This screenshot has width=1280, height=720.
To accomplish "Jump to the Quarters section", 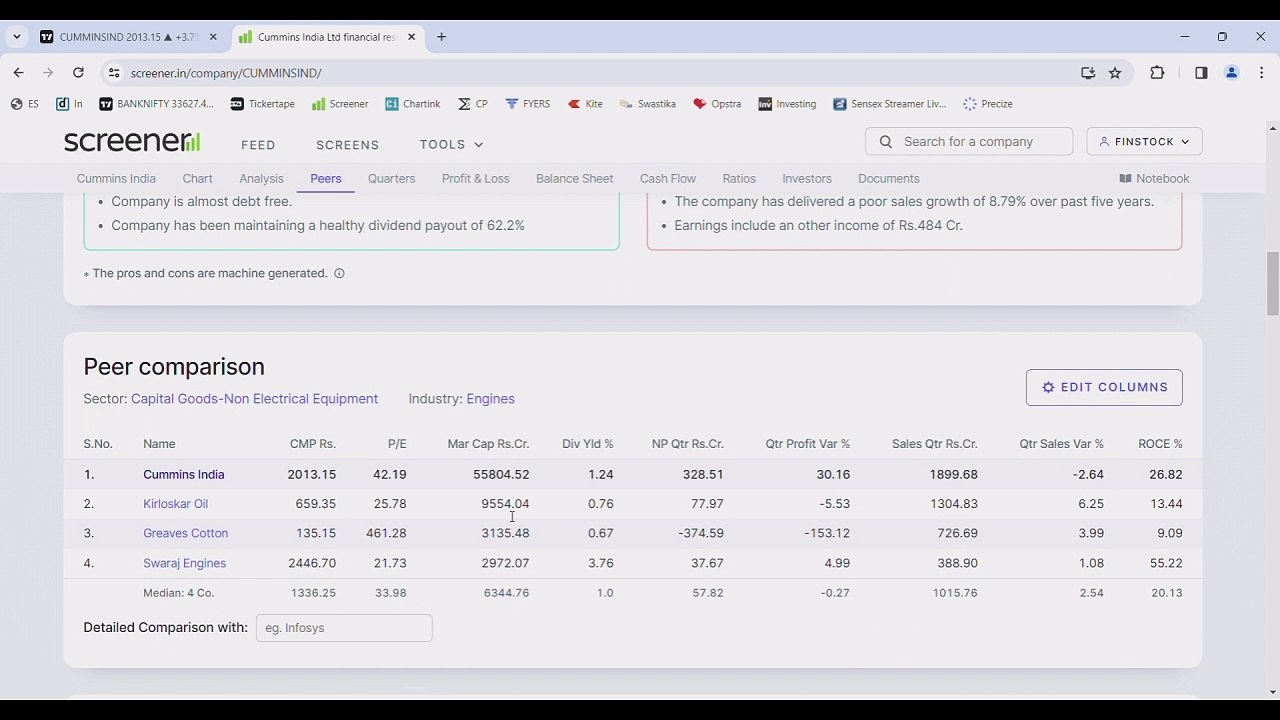I will (391, 178).
